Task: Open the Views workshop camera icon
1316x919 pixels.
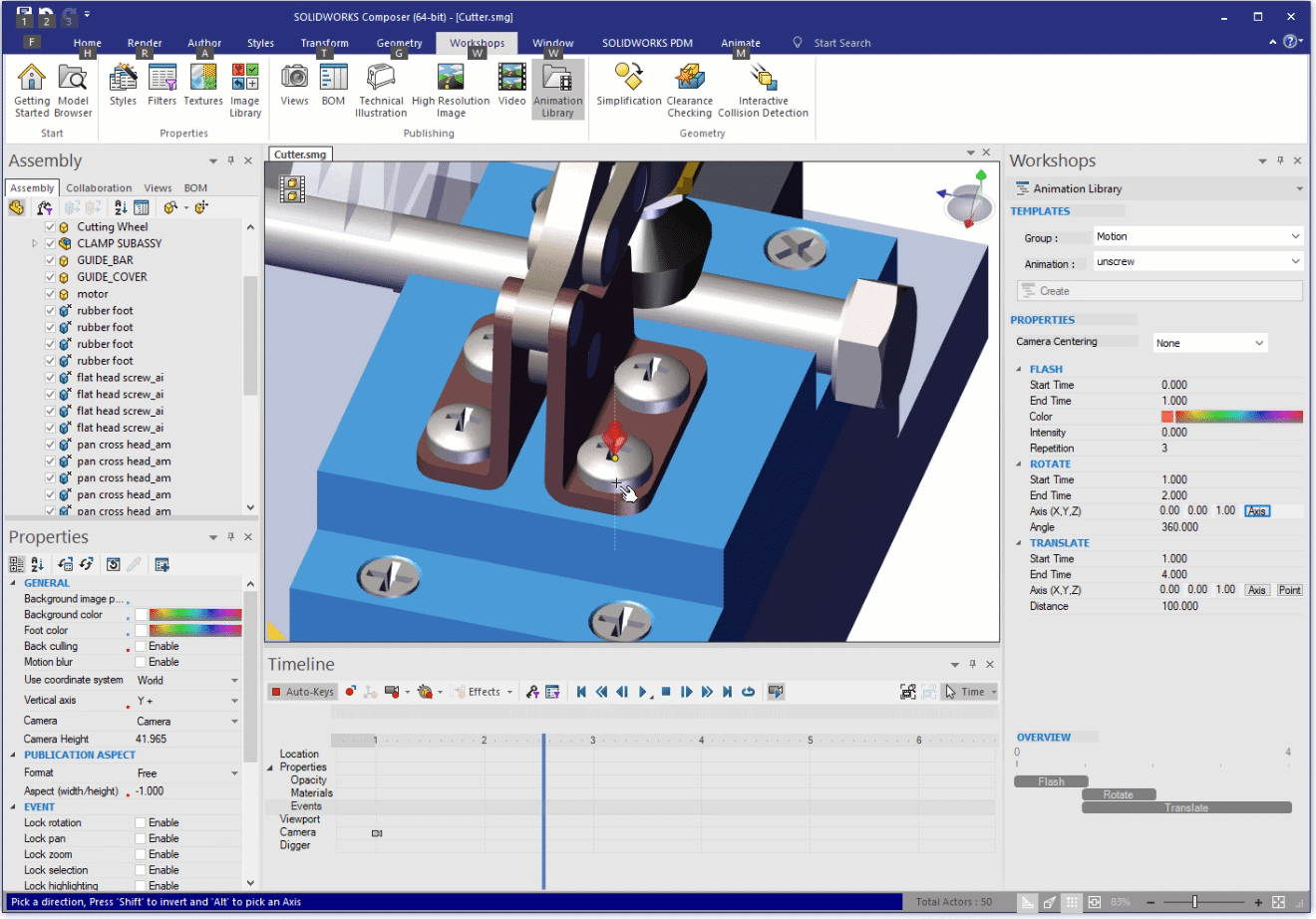Action: (x=294, y=85)
